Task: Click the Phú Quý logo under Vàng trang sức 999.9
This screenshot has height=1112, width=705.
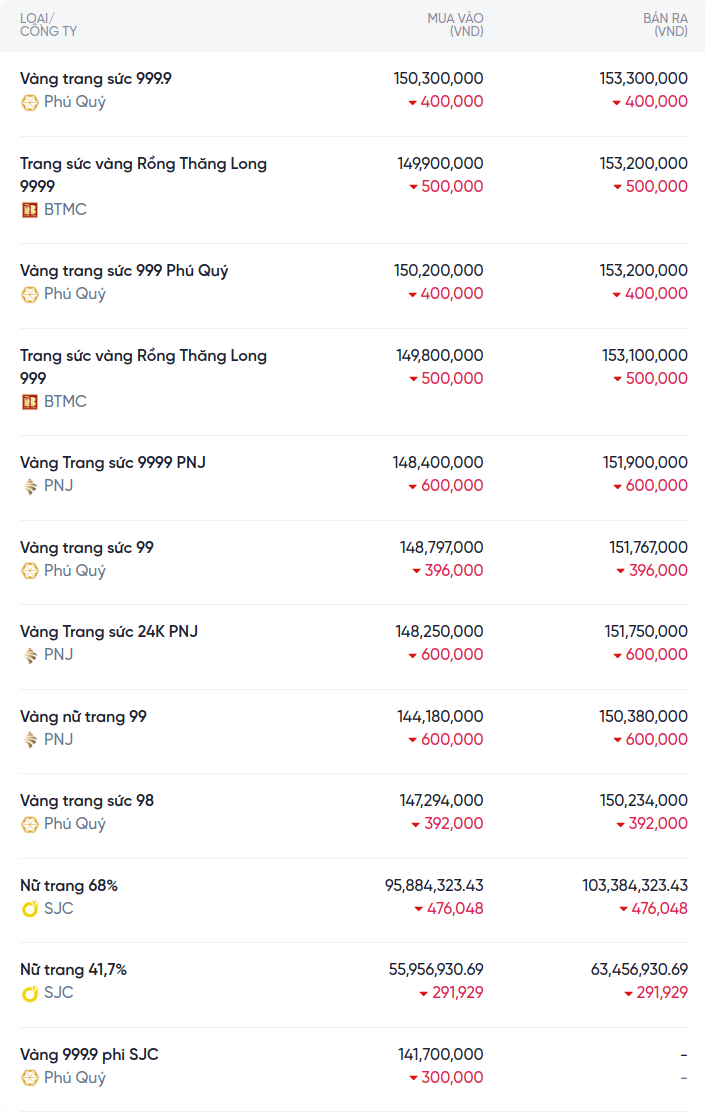Action: tap(30, 102)
